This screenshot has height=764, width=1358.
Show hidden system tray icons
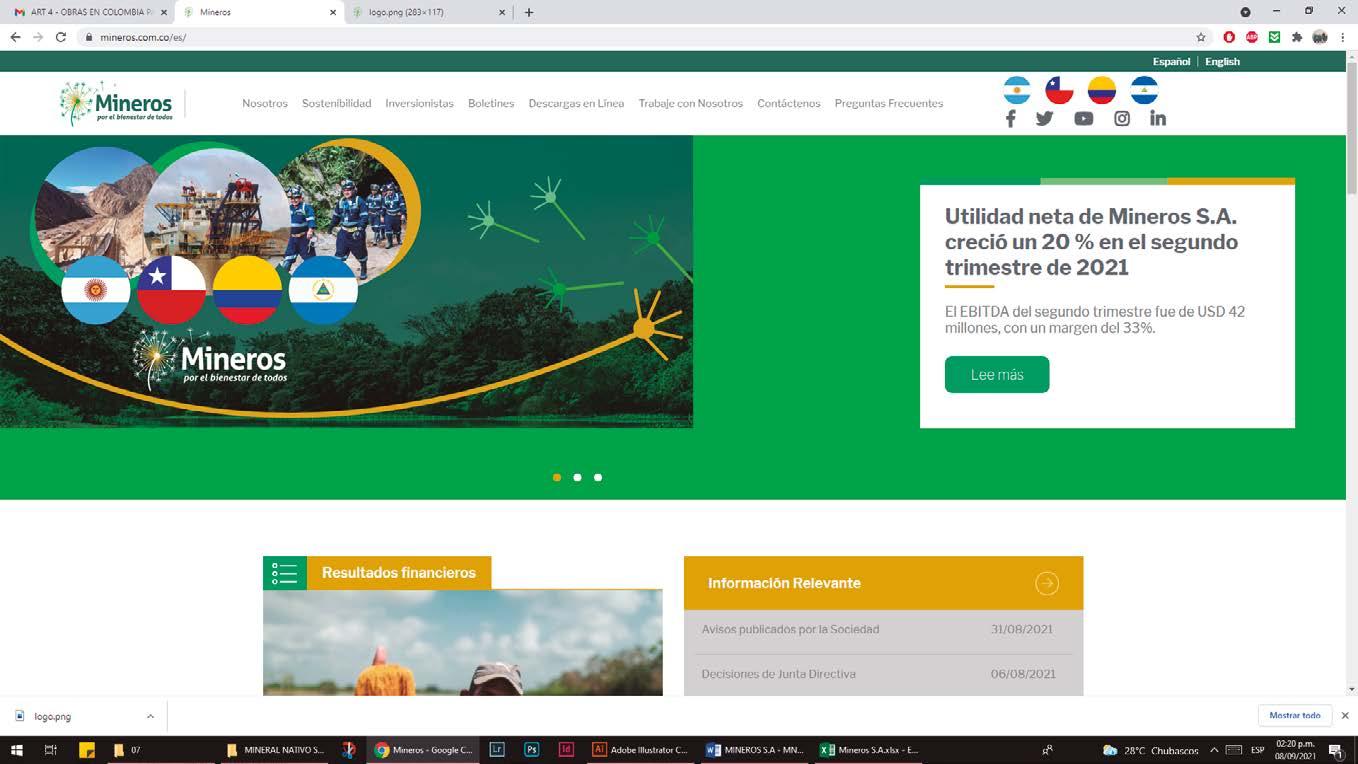click(x=1214, y=750)
